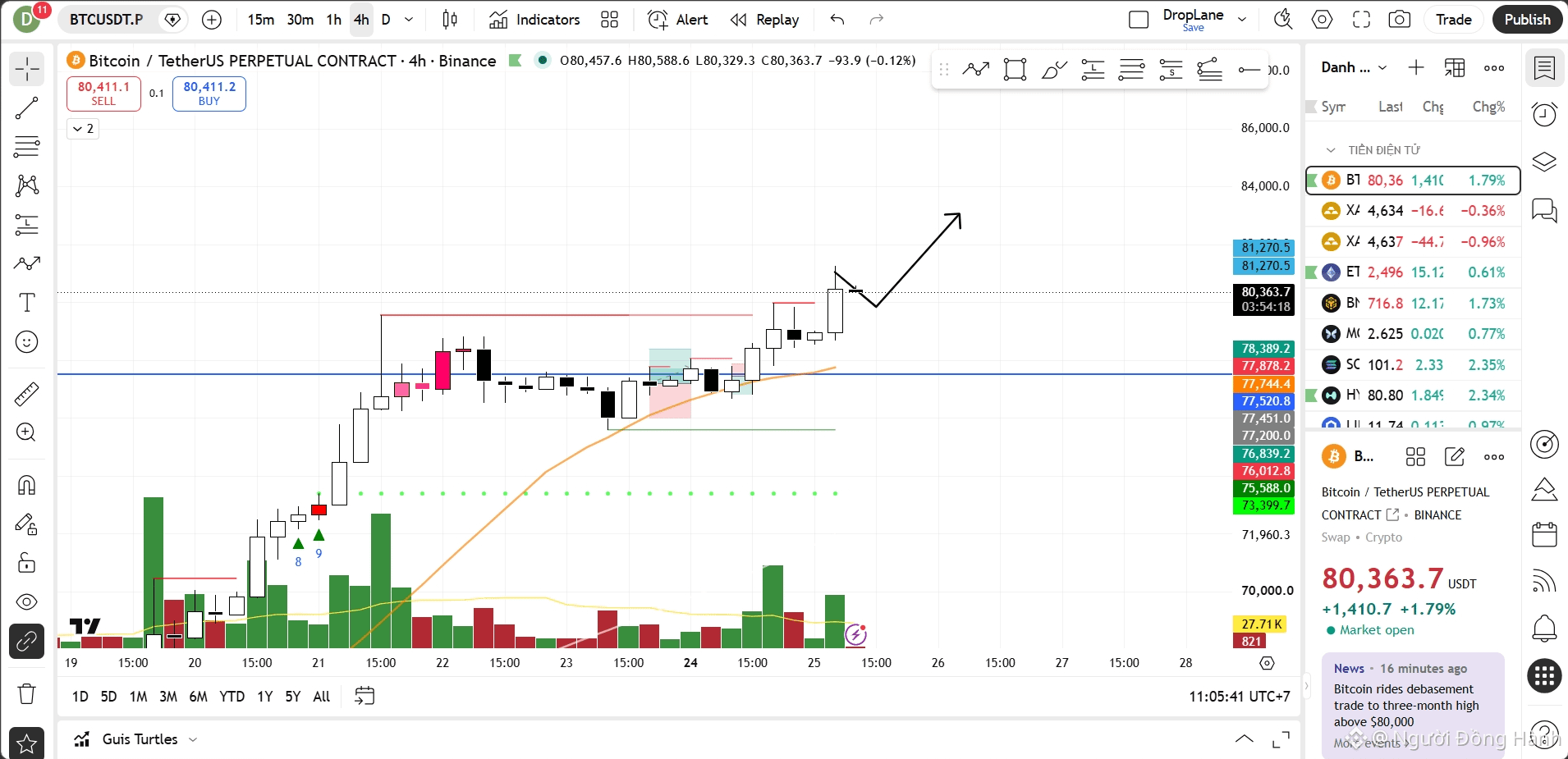
Task: Select the YTD date range
Action: (x=232, y=697)
